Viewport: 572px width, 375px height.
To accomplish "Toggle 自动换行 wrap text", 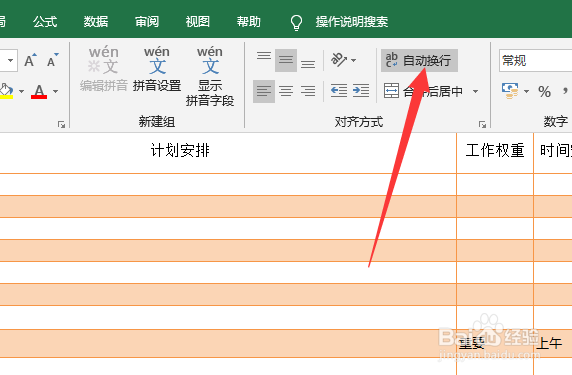I will click(x=420, y=61).
